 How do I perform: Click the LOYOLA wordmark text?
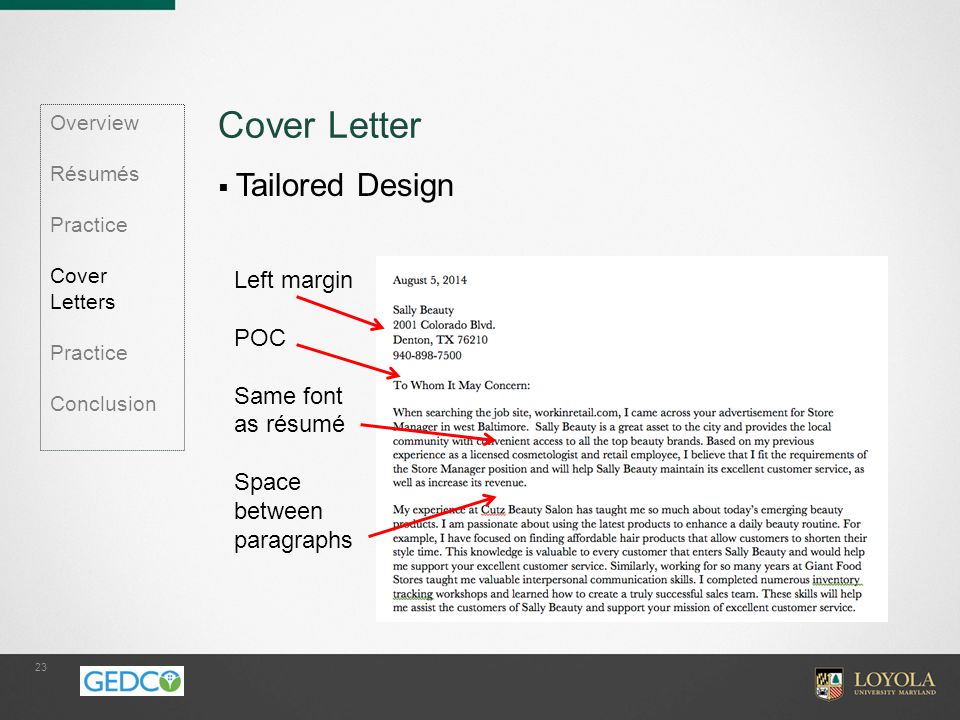[x=894, y=680]
